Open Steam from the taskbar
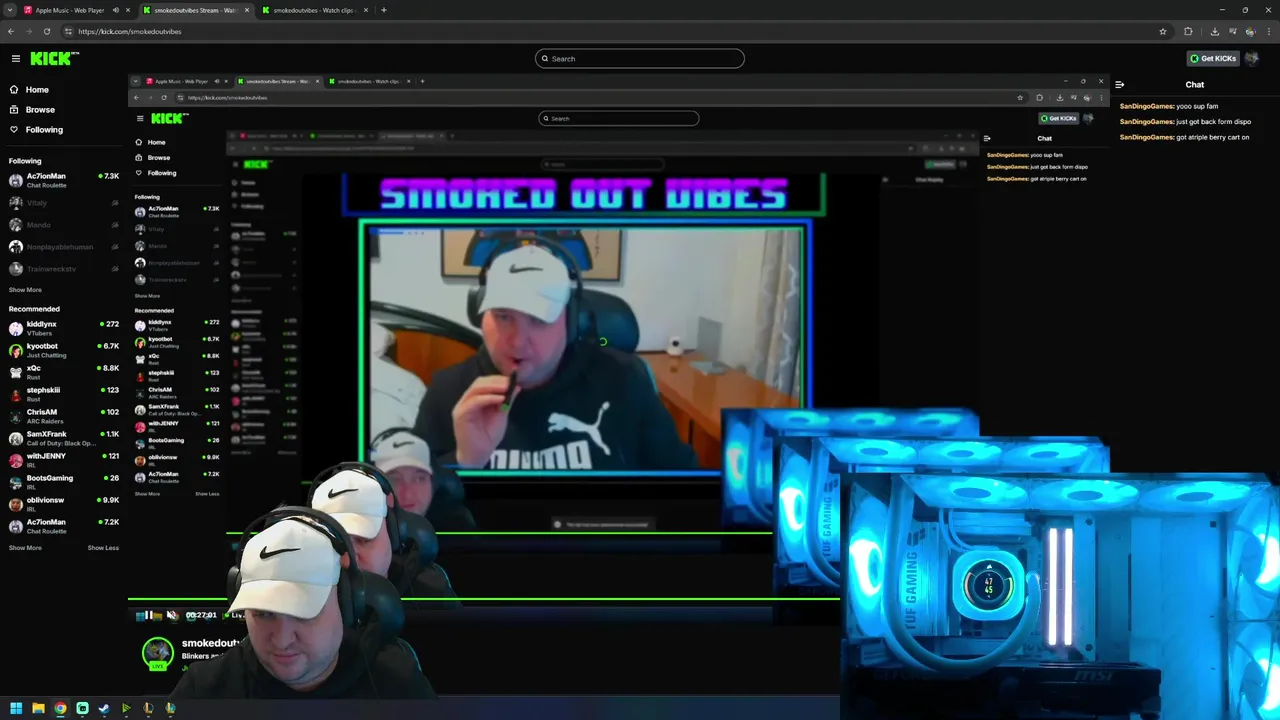 pos(104,709)
